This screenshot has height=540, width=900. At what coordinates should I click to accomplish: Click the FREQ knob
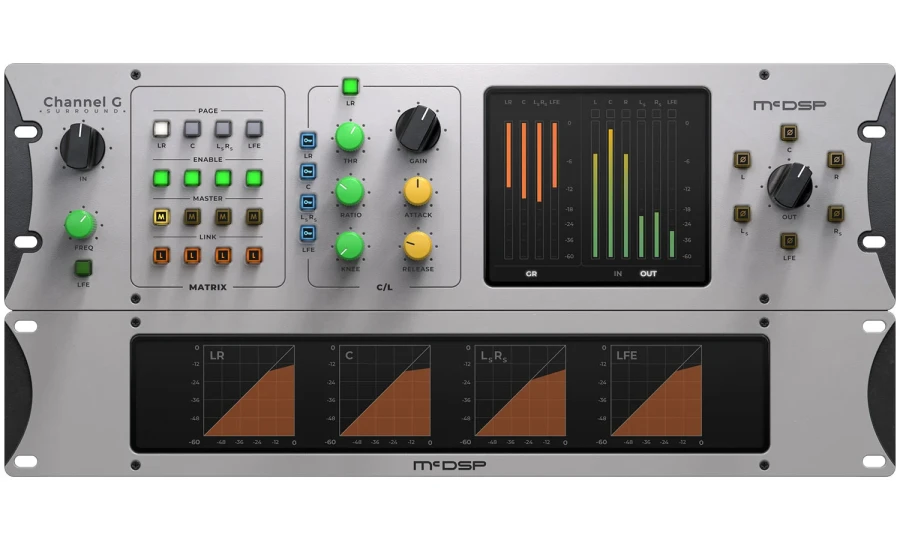[80, 224]
